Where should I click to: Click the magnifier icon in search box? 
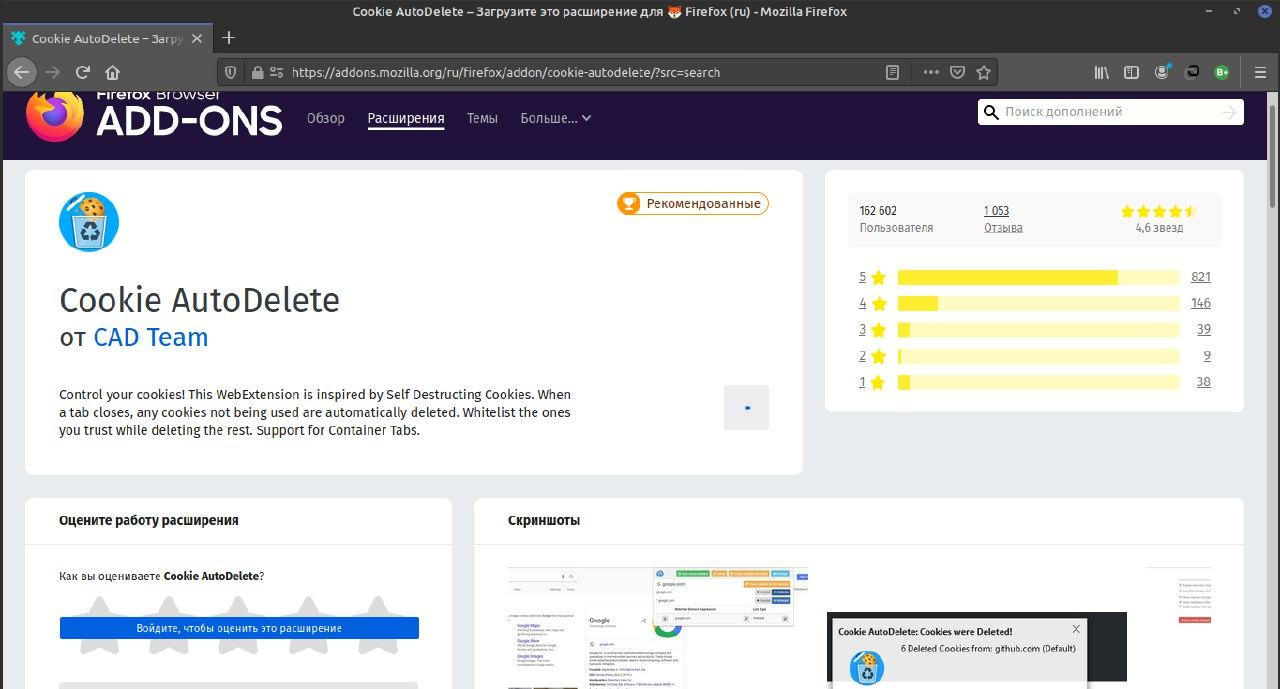tap(991, 112)
